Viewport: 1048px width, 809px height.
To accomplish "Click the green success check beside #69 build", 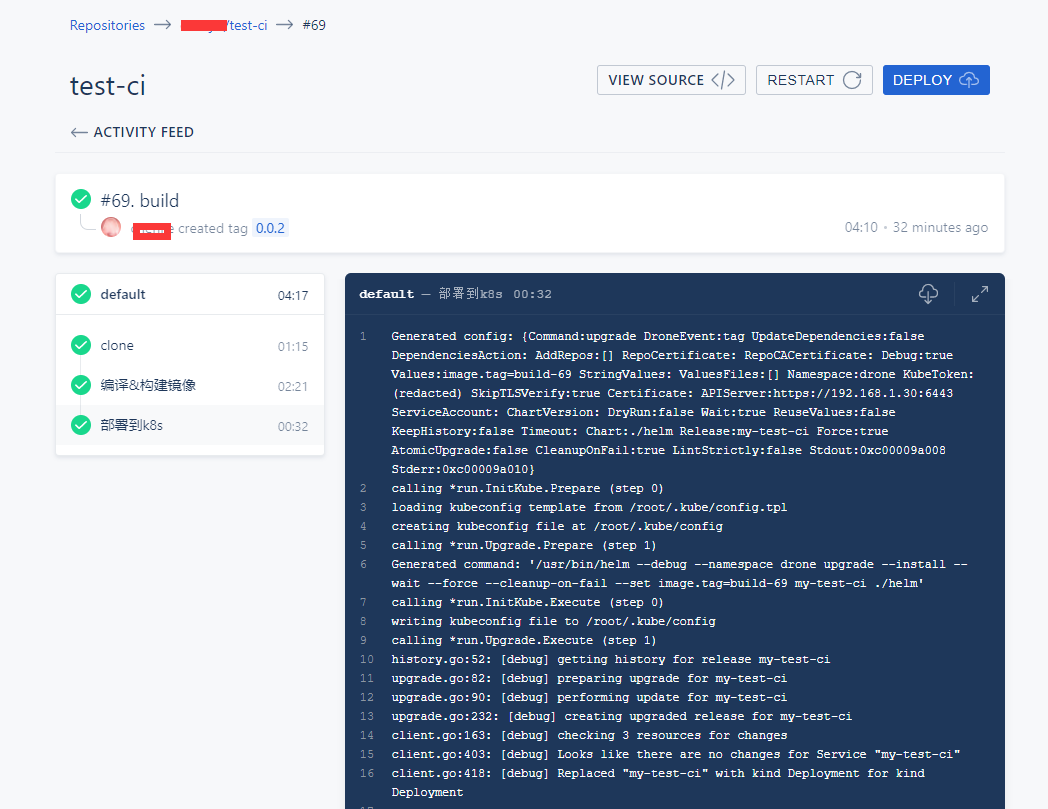I will [x=81, y=199].
